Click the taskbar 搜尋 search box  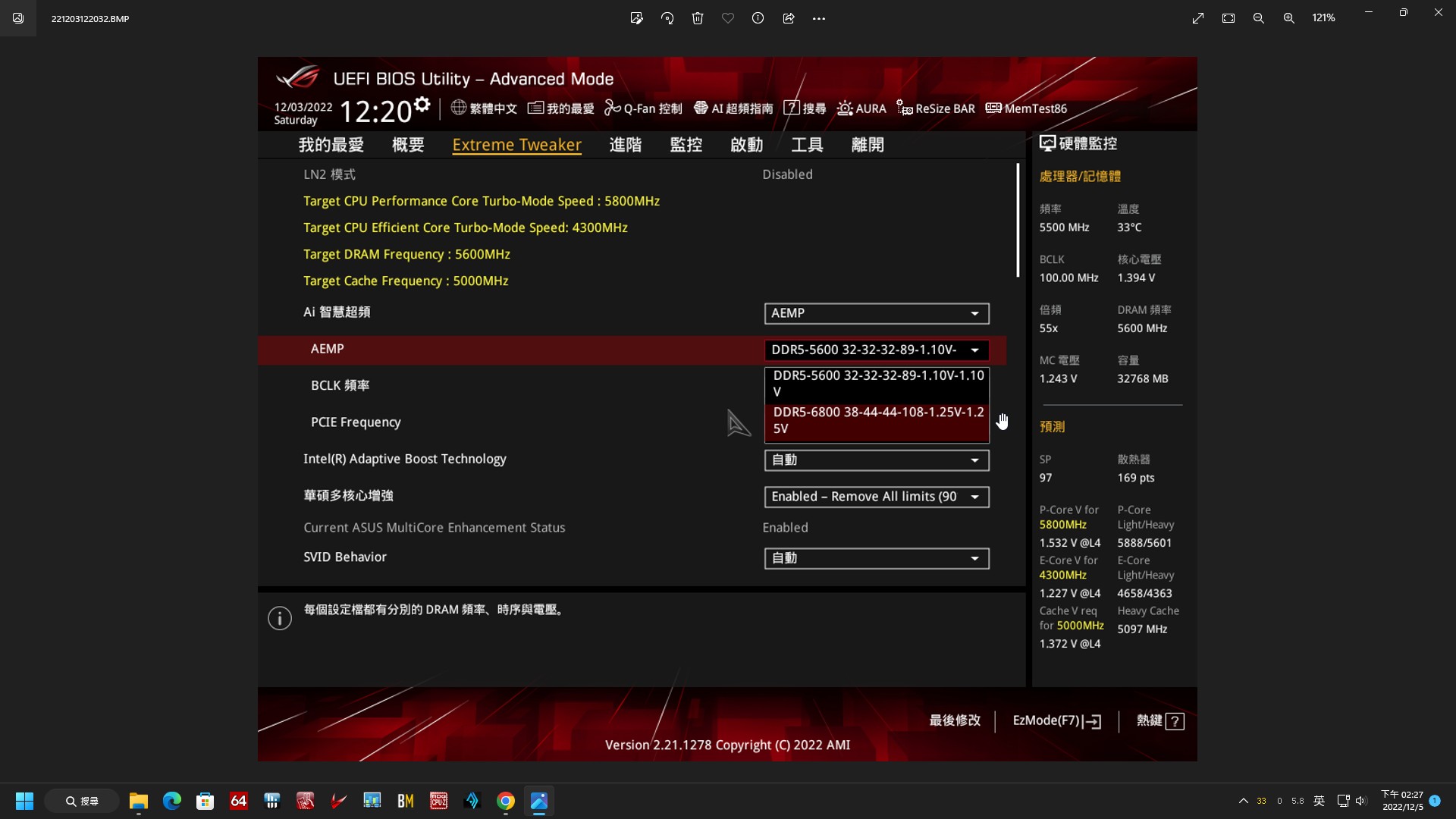(82, 801)
